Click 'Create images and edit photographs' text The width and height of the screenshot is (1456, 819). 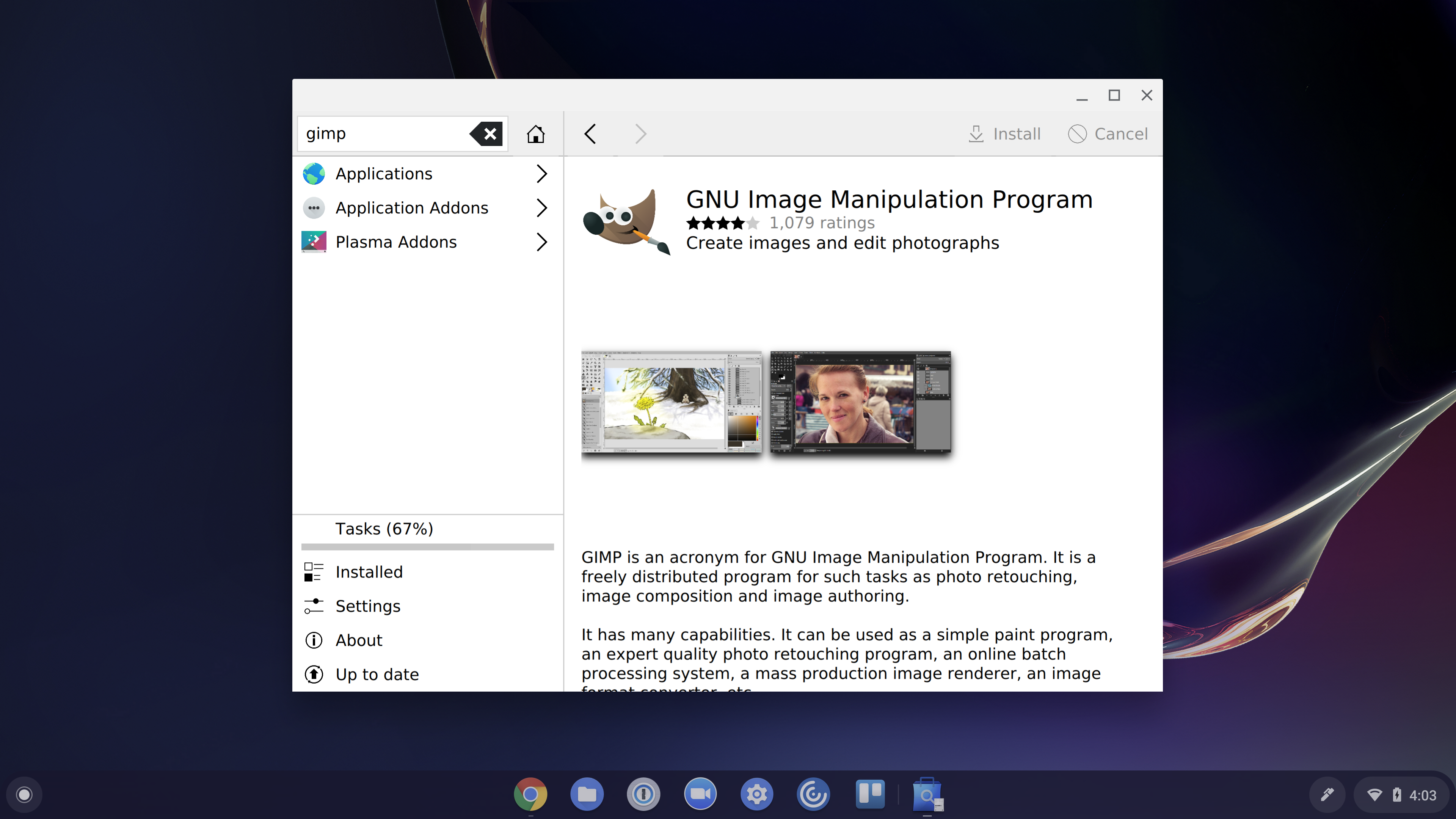click(x=842, y=243)
